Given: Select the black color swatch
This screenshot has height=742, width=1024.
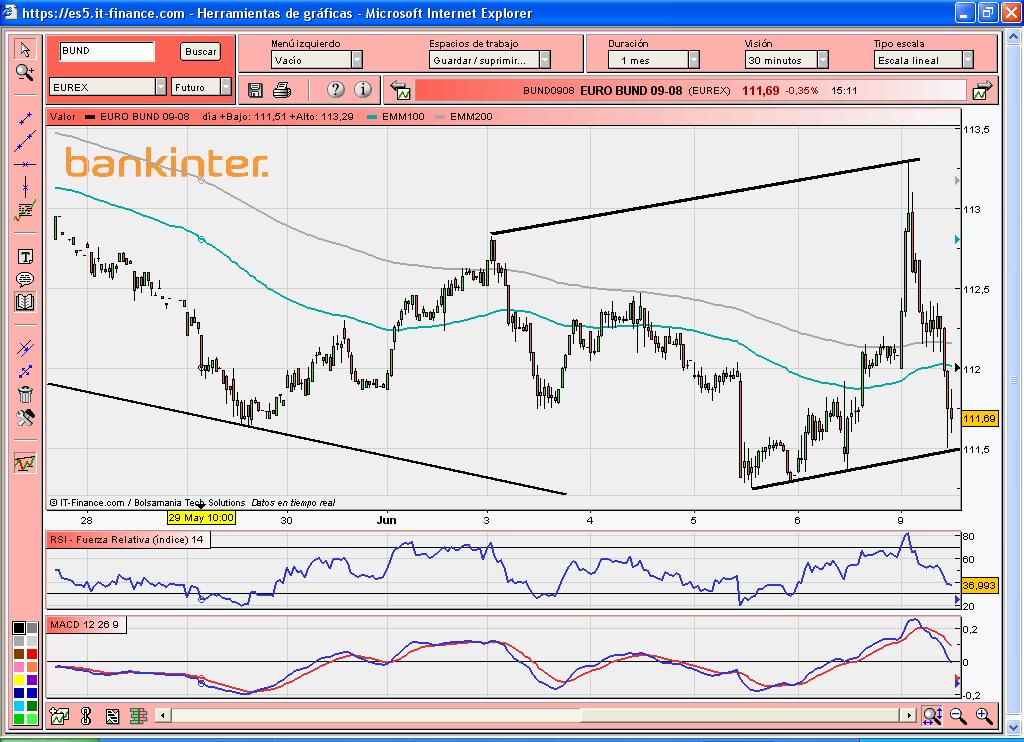Looking at the screenshot, I should 19,628.
